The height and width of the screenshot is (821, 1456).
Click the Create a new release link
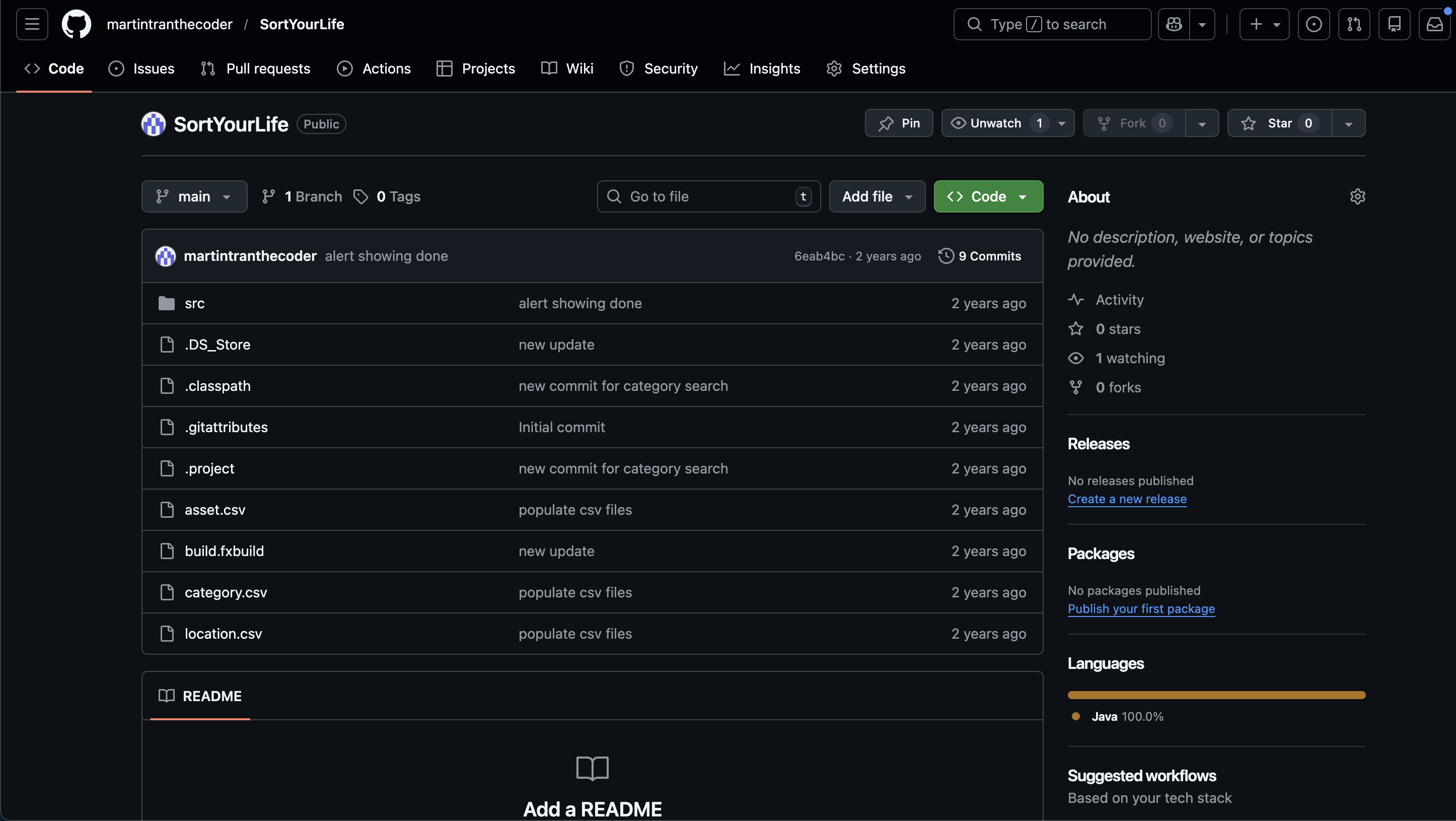pyautogui.click(x=1126, y=499)
